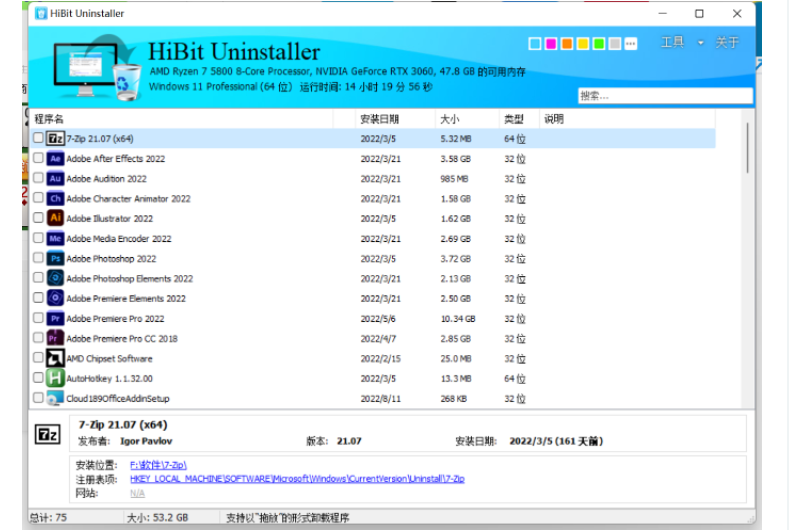Click the Premiere Pro 2022 Pr icon
789x530 pixels.
55,319
